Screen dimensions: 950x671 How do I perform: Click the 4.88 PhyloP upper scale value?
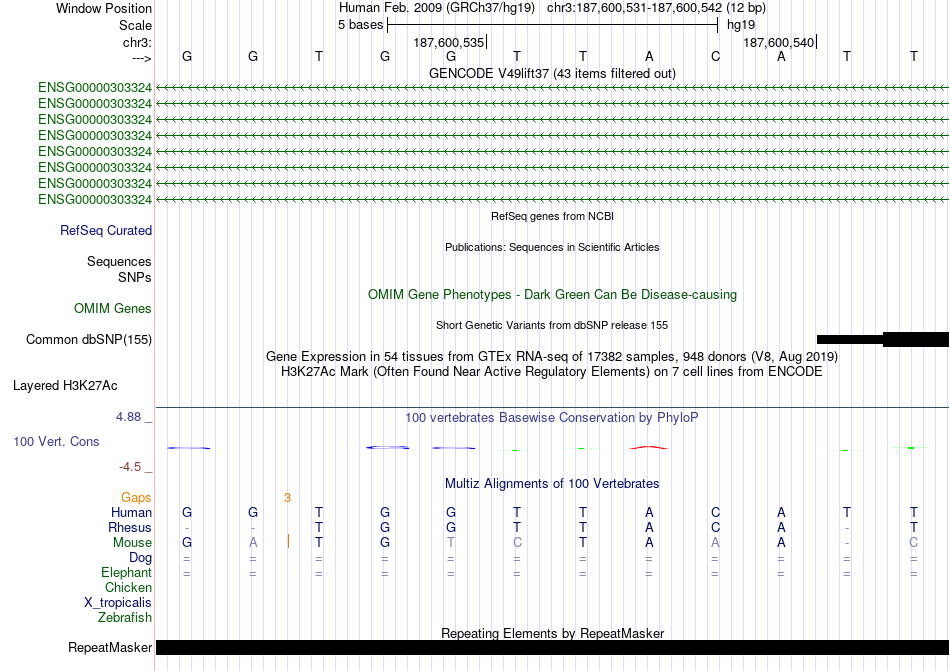(x=128, y=417)
